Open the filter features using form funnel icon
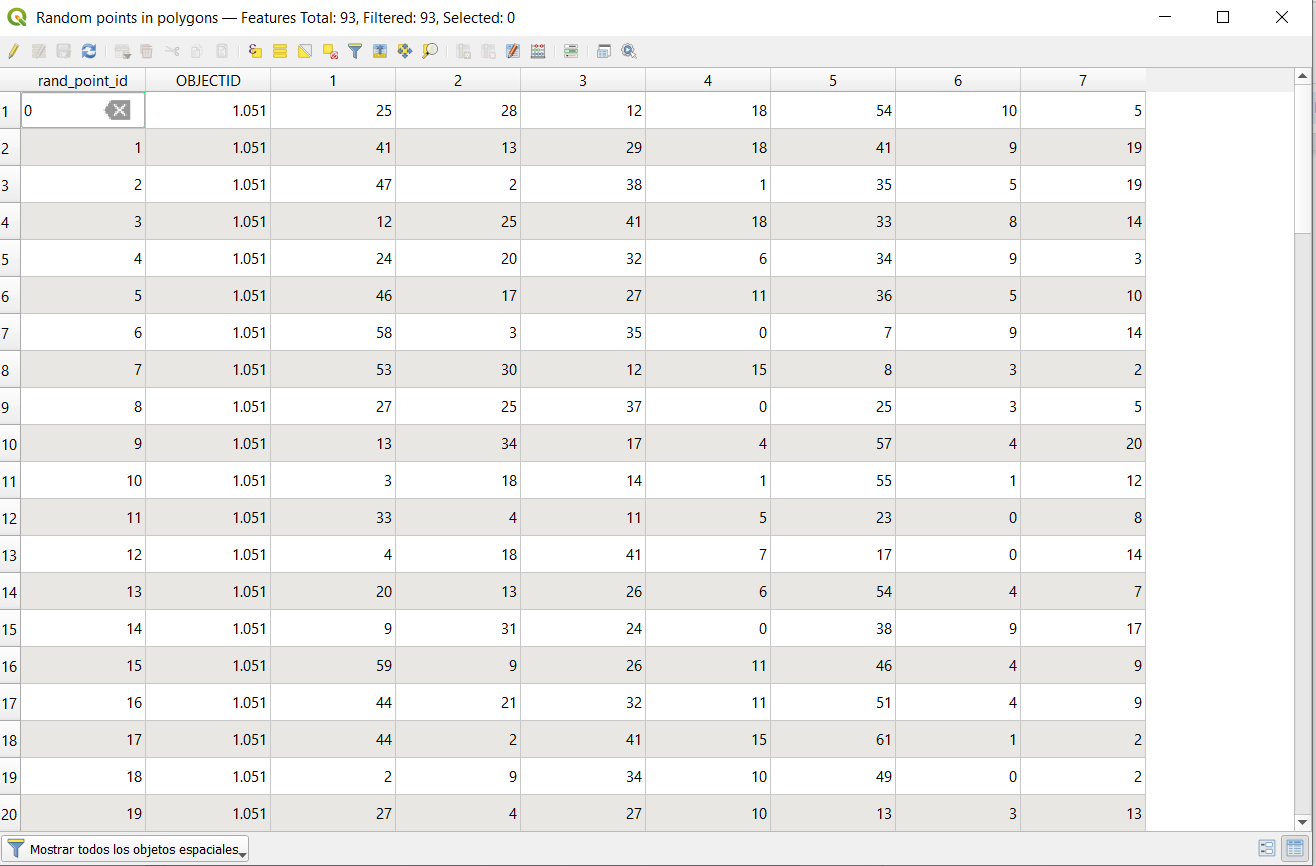The width and height of the screenshot is (1316, 866). pyautogui.click(x=355, y=51)
